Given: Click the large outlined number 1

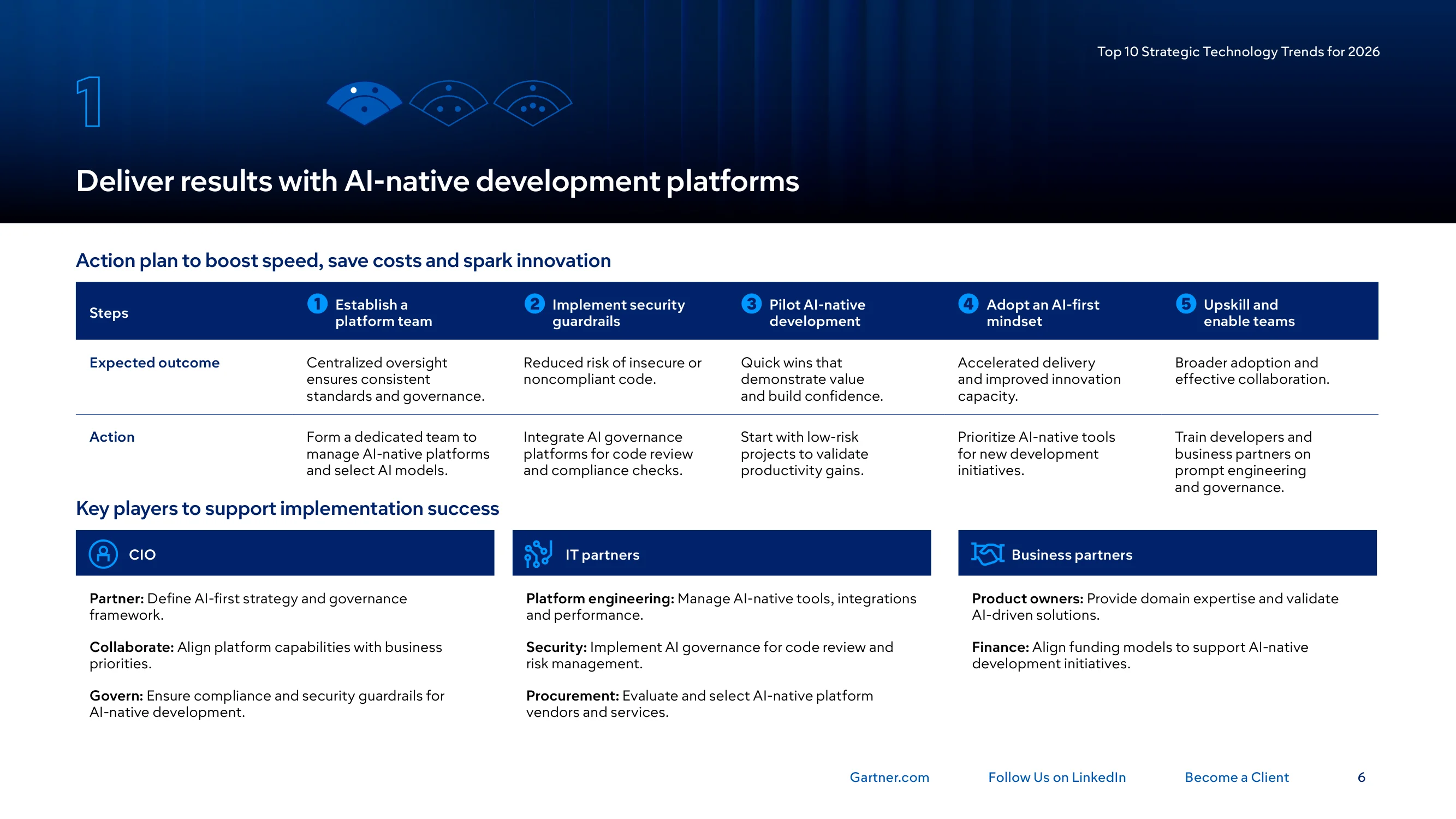Looking at the screenshot, I should 90,102.
